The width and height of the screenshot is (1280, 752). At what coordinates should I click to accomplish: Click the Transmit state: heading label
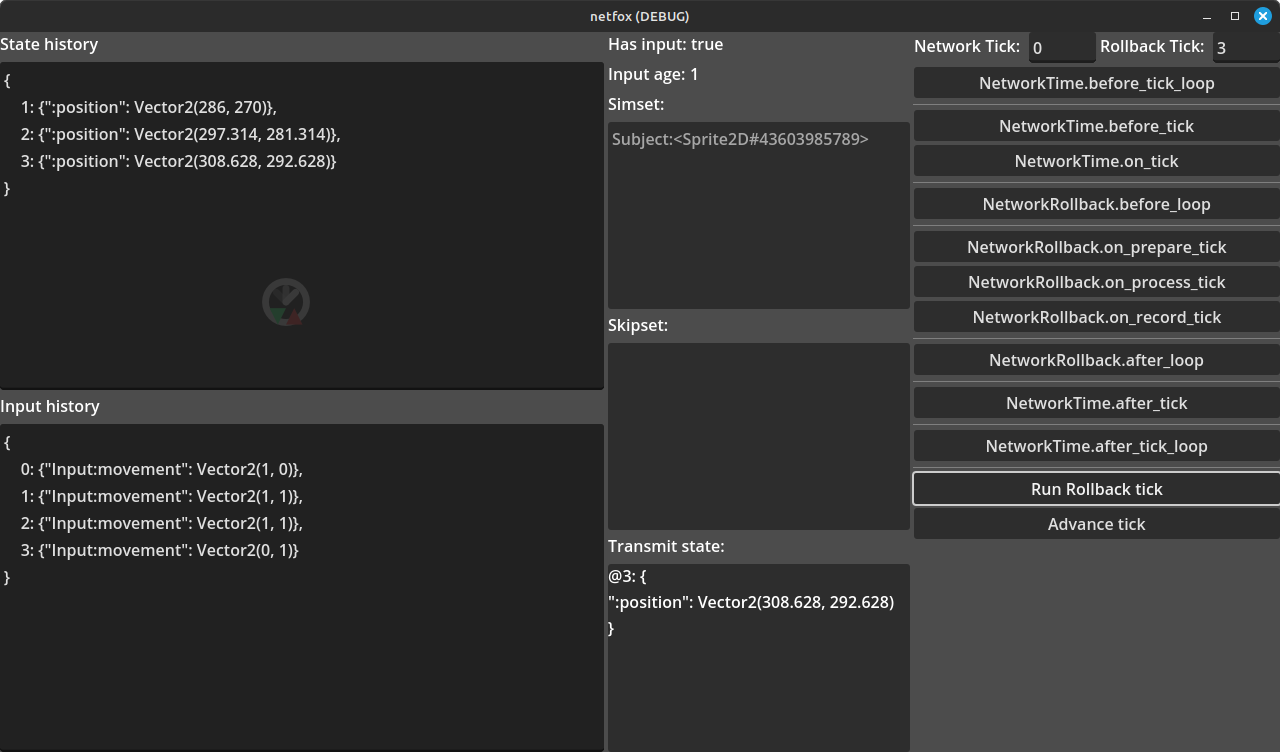(666, 546)
